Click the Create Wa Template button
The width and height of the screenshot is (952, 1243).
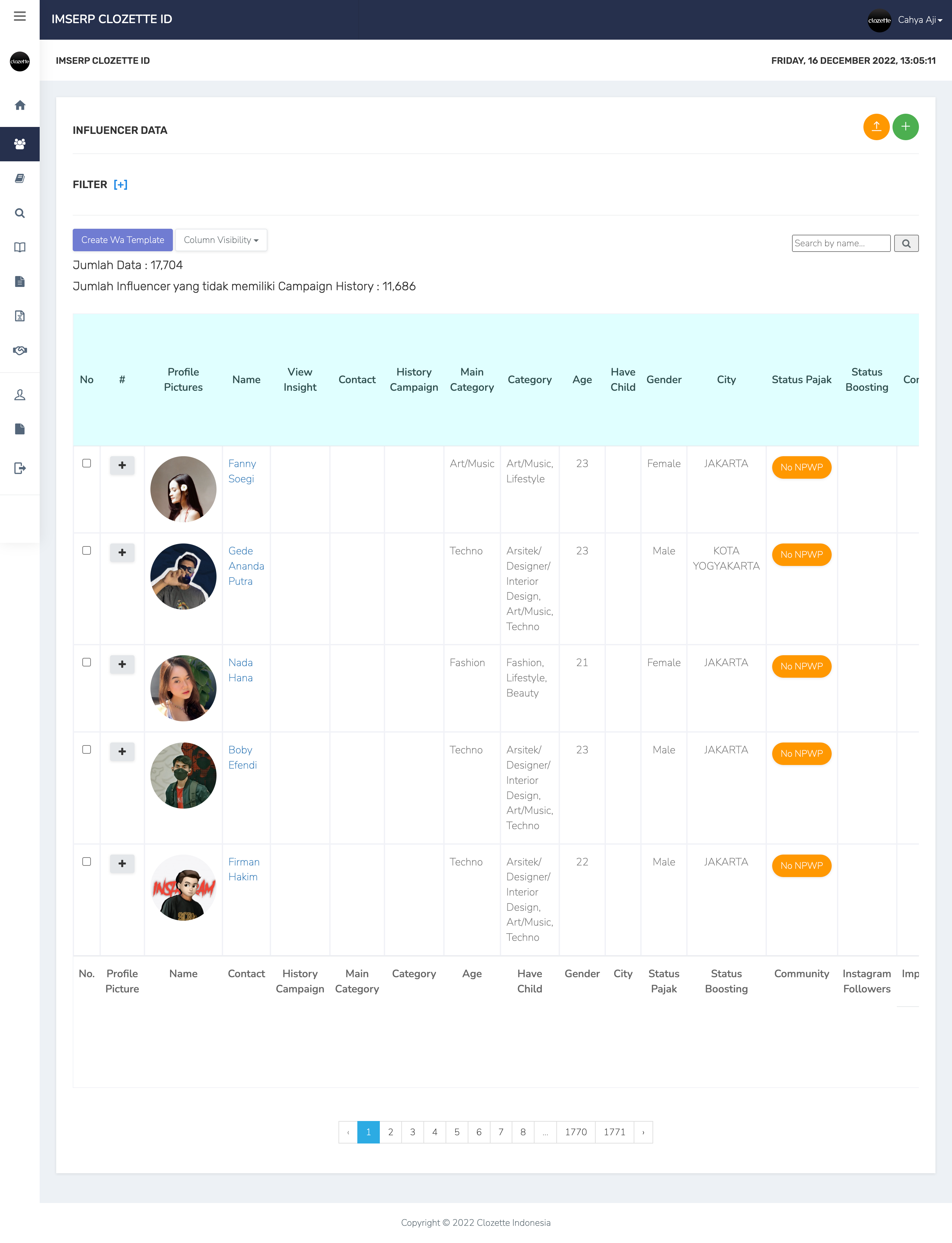tap(122, 240)
